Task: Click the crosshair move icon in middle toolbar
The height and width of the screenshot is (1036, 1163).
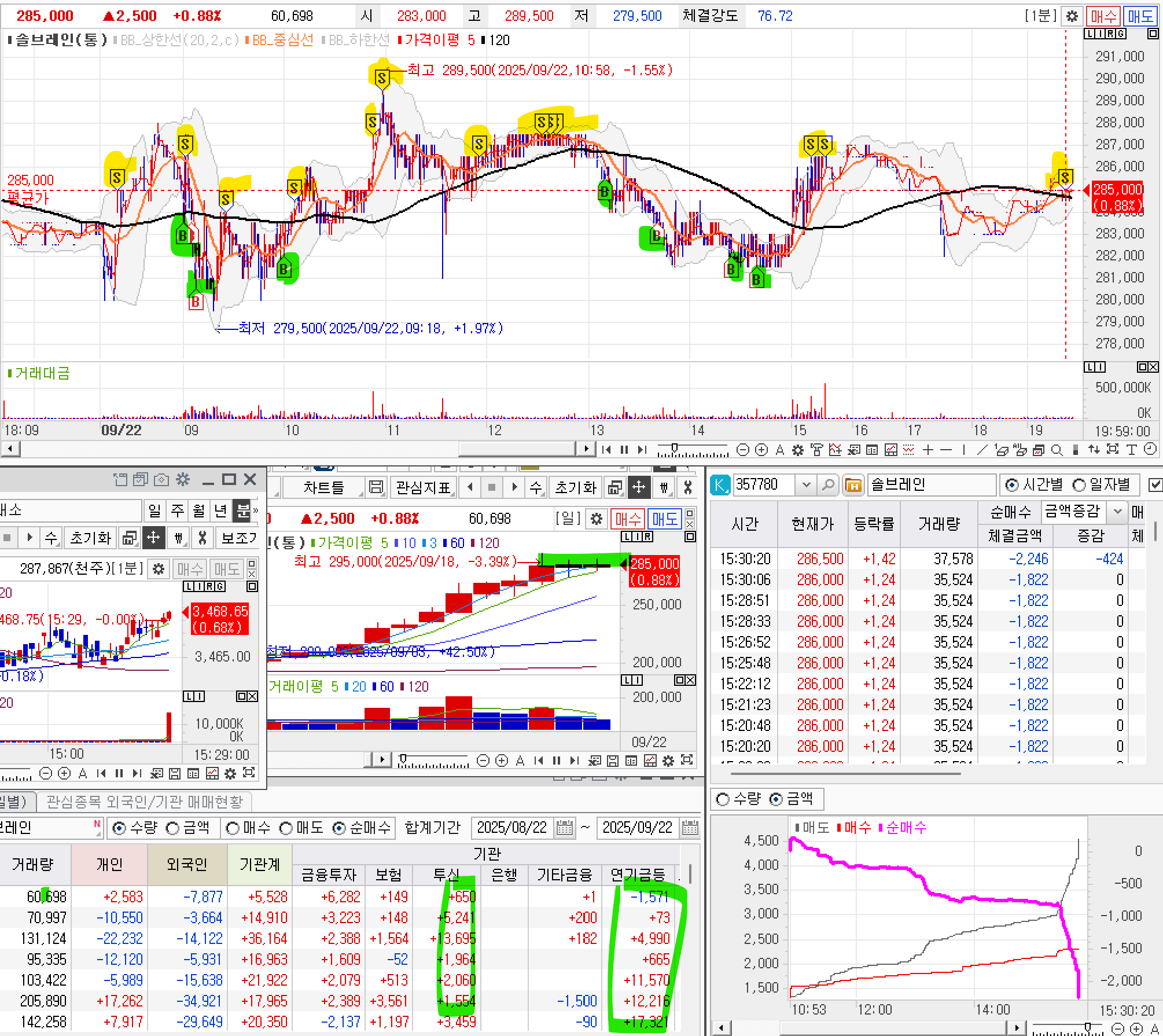Action: [639, 487]
